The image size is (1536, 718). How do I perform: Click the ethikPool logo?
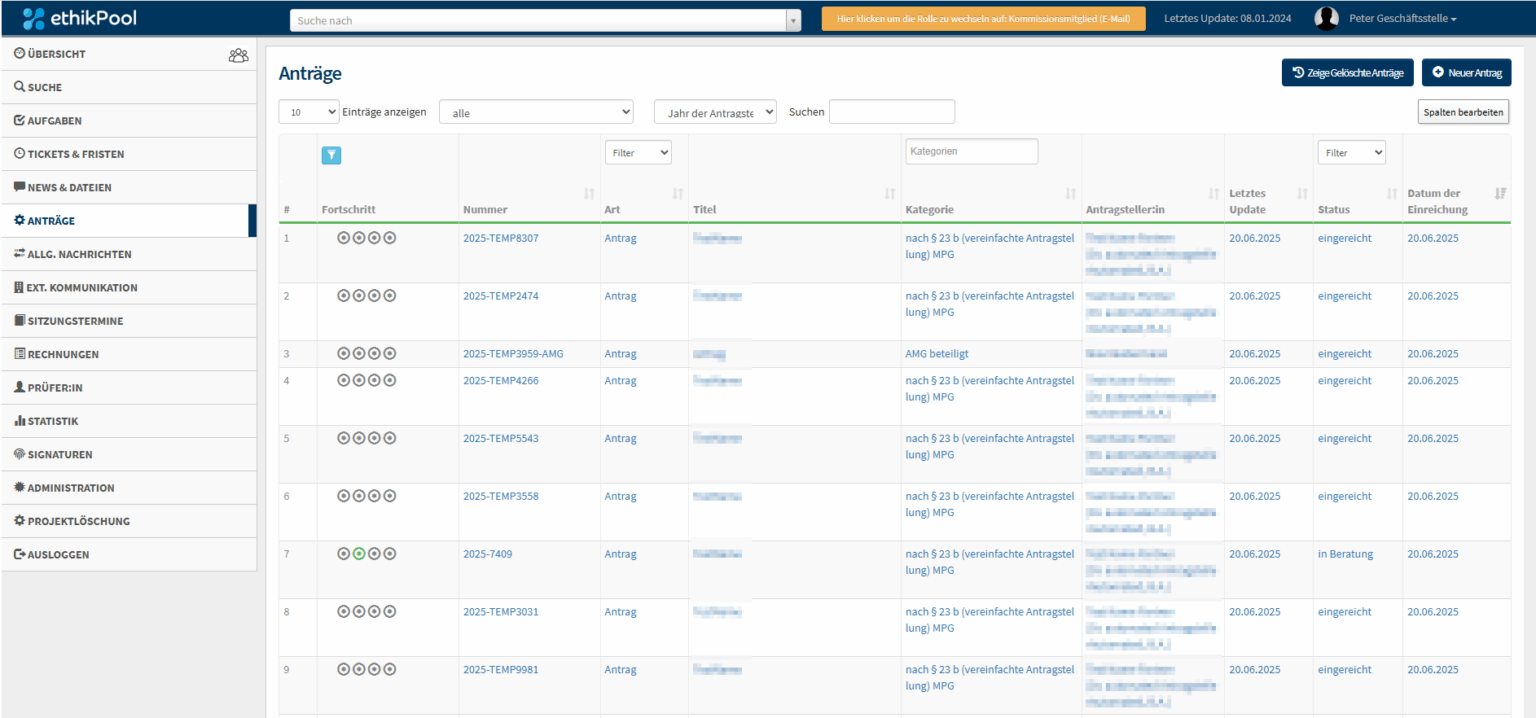(80, 18)
